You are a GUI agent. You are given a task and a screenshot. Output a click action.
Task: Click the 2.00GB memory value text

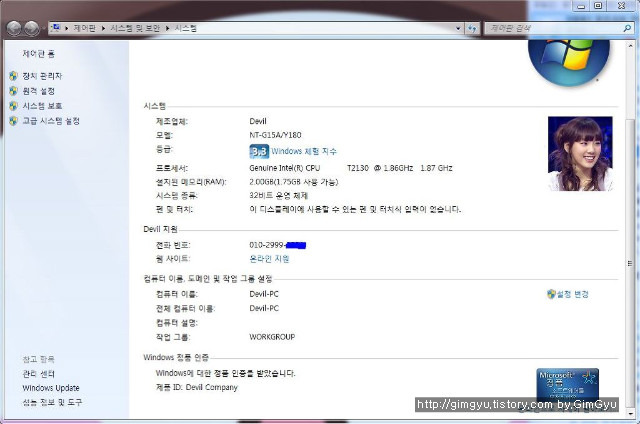294,182
